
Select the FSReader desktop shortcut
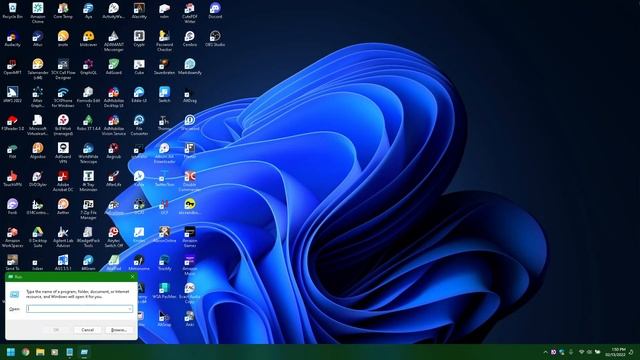coord(12,123)
